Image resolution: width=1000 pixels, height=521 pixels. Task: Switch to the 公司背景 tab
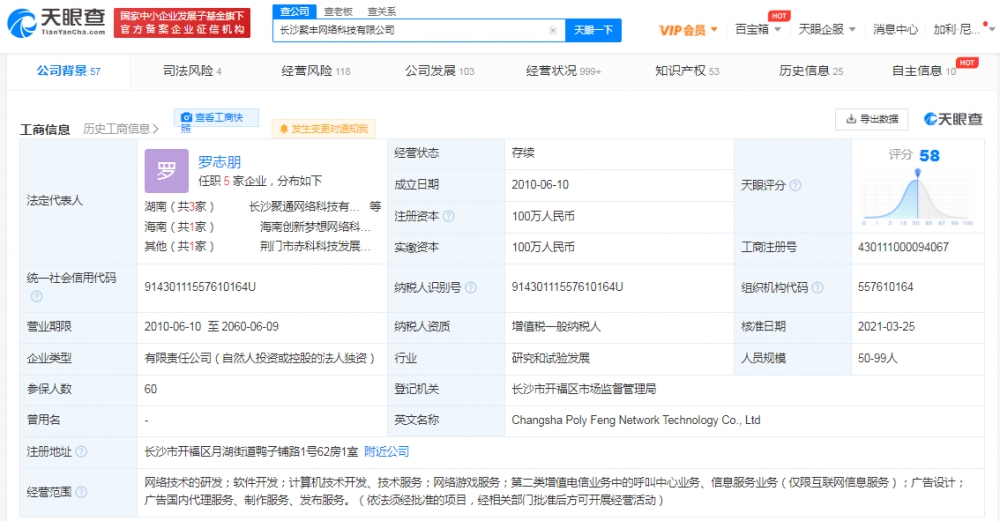pyautogui.click(x=68, y=71)
